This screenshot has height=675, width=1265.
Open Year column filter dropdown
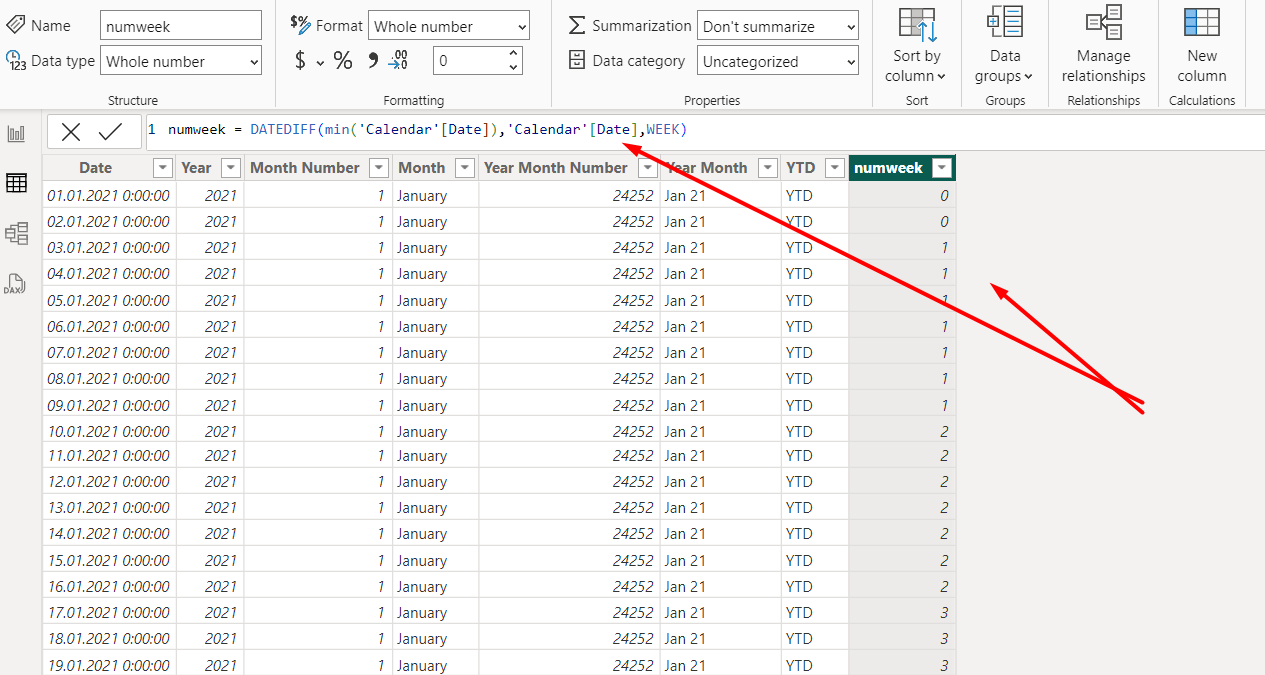click(231, 168)
